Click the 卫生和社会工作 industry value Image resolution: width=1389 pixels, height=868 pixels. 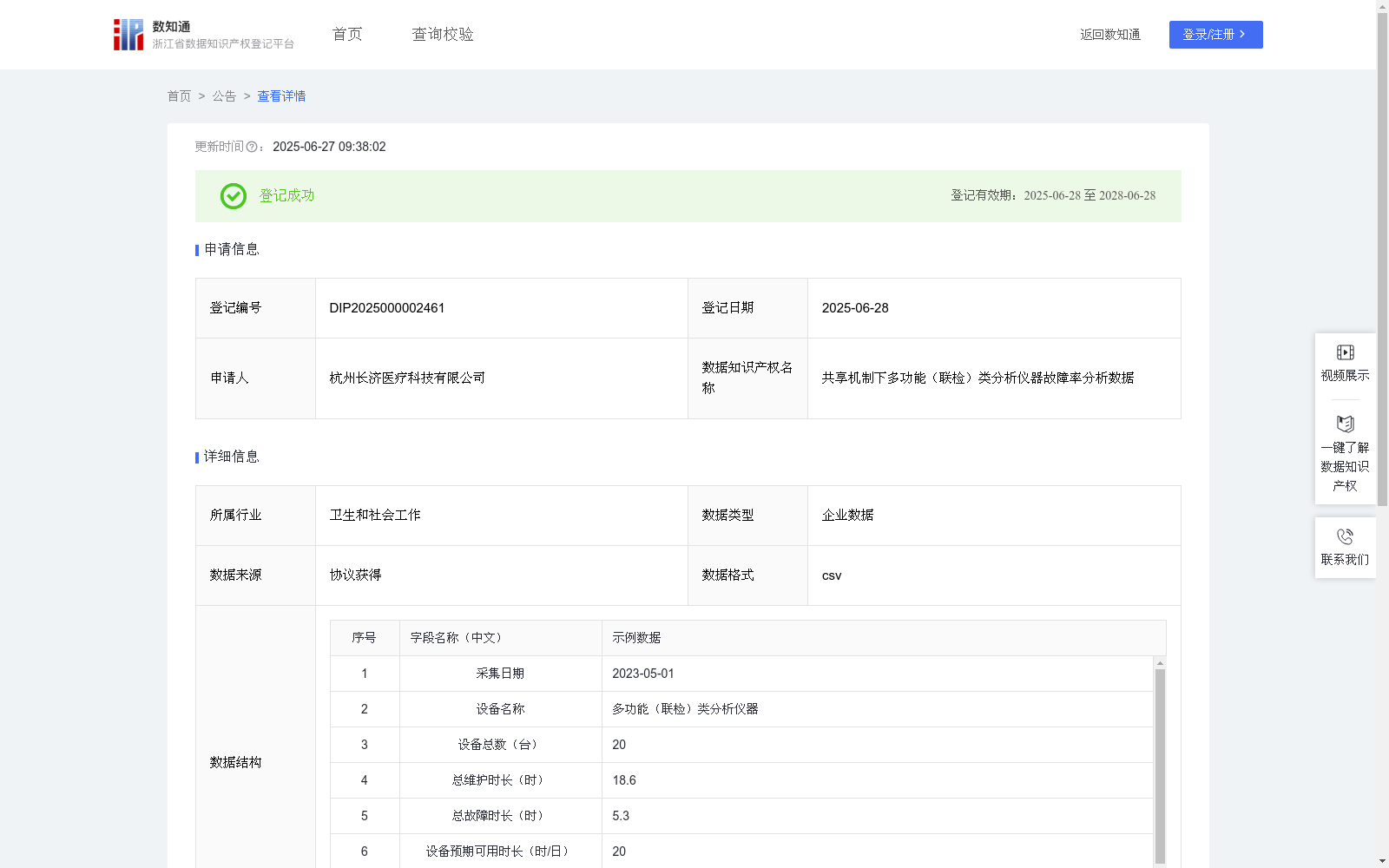coord(375,516)
